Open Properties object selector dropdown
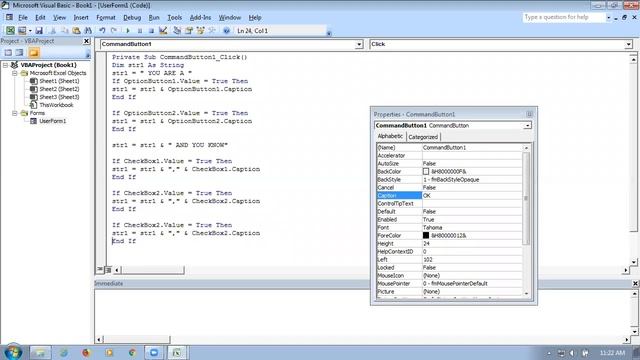Viewport: 640px width, 360px height. 527,125
